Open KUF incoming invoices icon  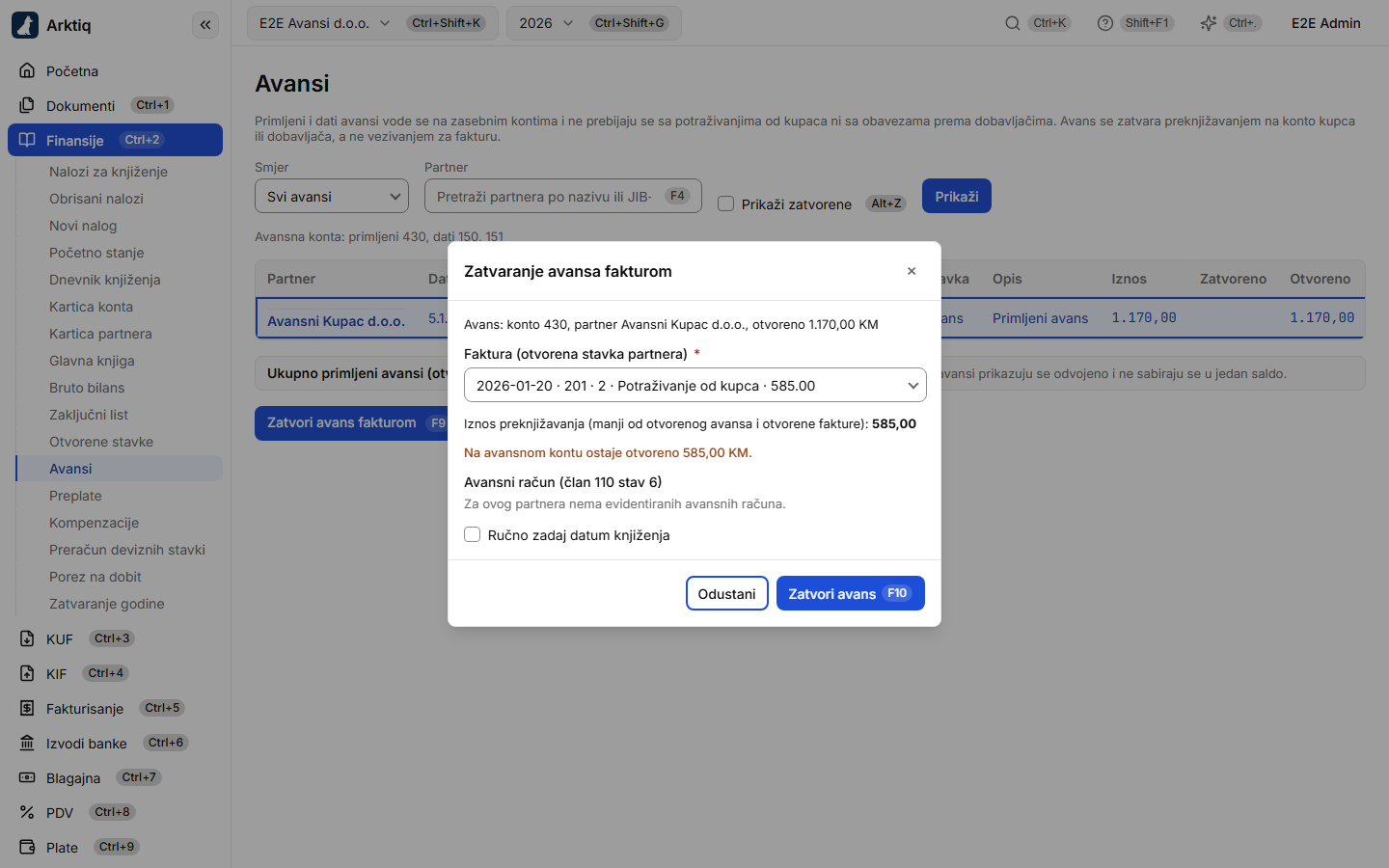click(27, 638)
